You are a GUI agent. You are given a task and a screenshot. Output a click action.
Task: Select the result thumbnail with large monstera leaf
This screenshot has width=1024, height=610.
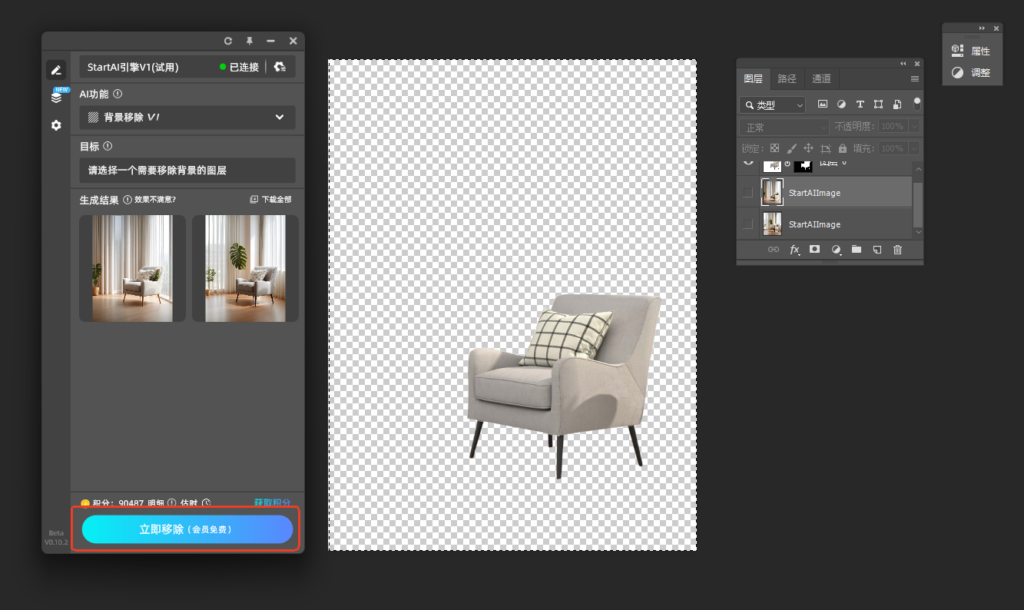click(245, 268)
